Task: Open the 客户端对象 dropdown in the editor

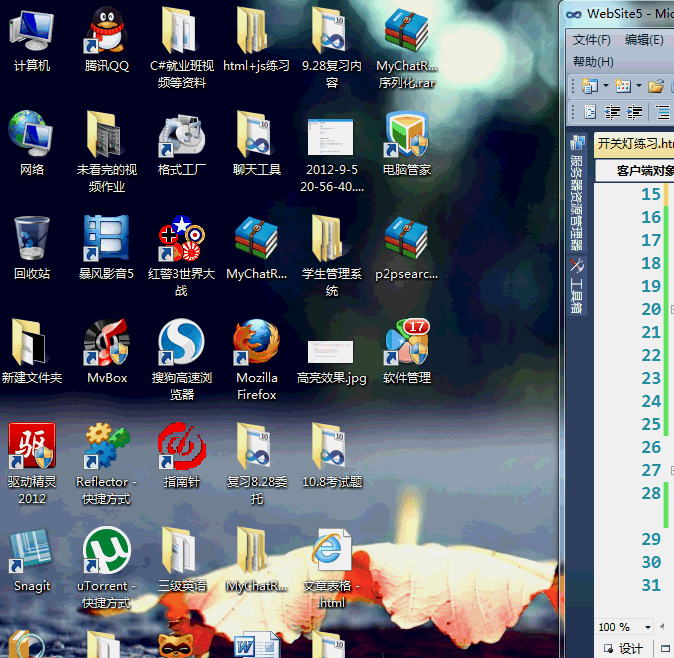Action: pyautogui.click(x=634, y=171)
